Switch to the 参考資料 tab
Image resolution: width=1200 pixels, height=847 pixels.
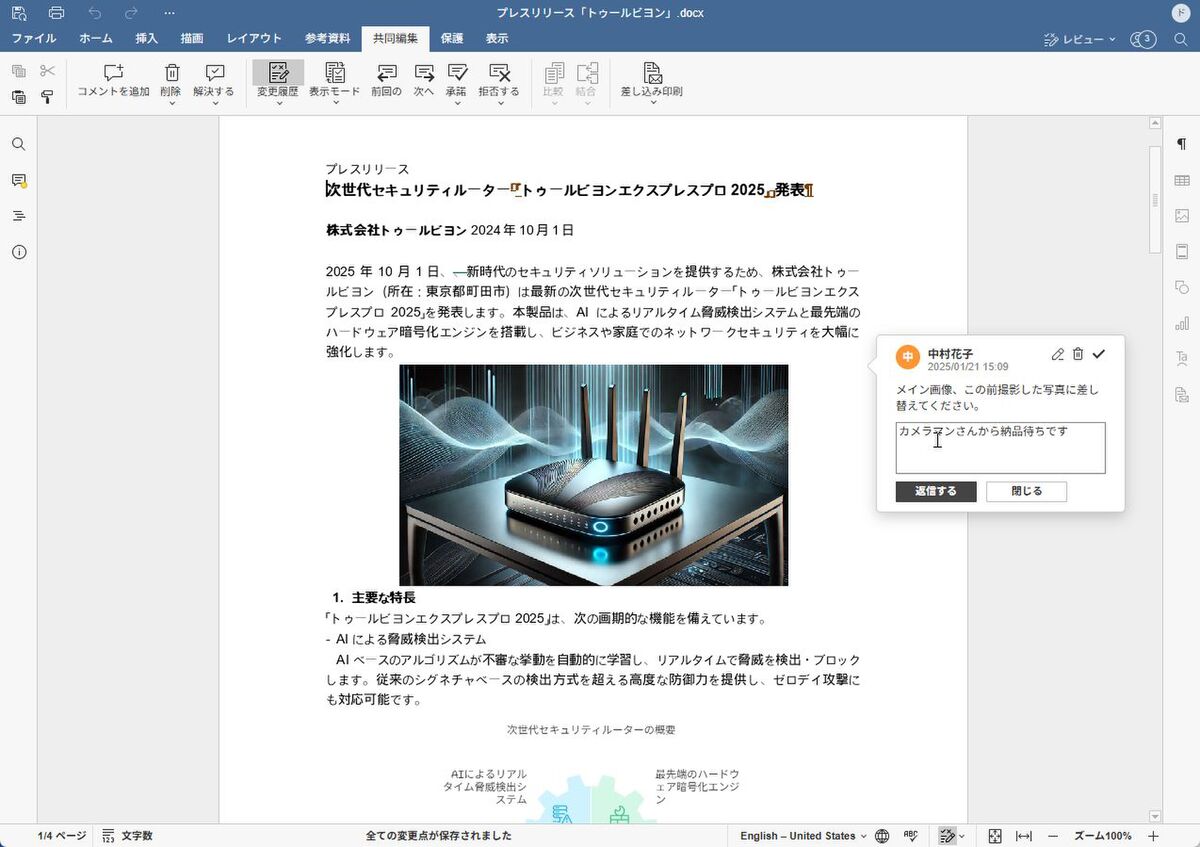click(328, 39)
